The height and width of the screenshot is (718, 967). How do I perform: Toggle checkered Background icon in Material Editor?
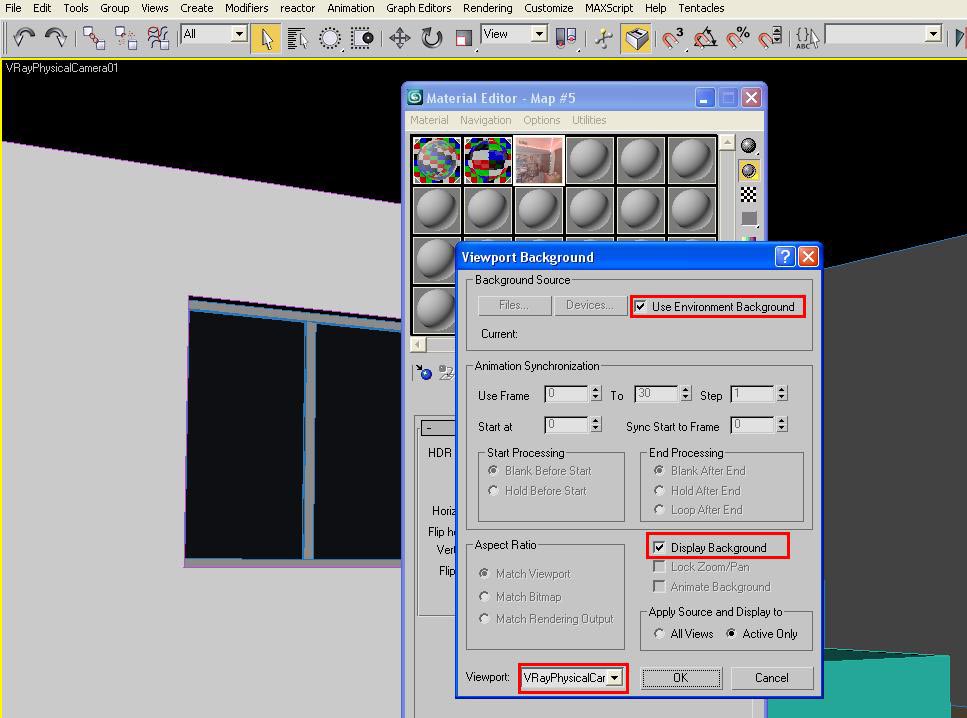748,195
